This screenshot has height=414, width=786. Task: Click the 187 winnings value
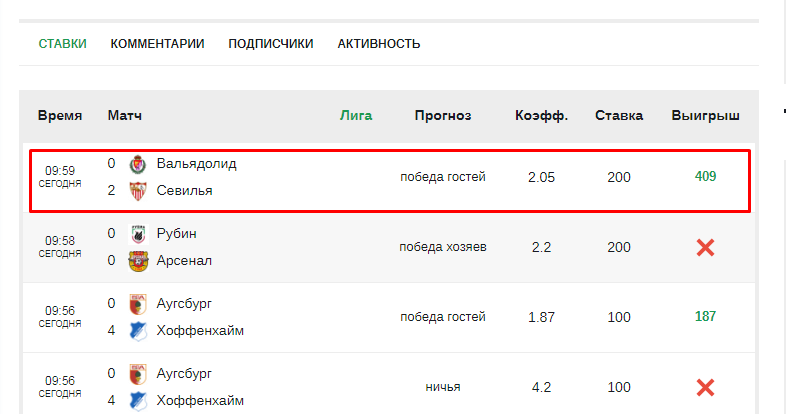[x=705, y=317]
